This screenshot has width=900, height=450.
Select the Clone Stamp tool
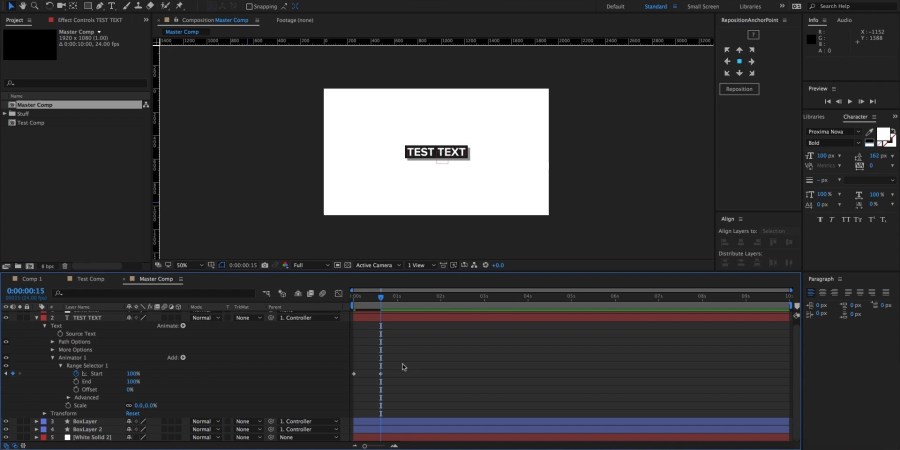point(138,6)
